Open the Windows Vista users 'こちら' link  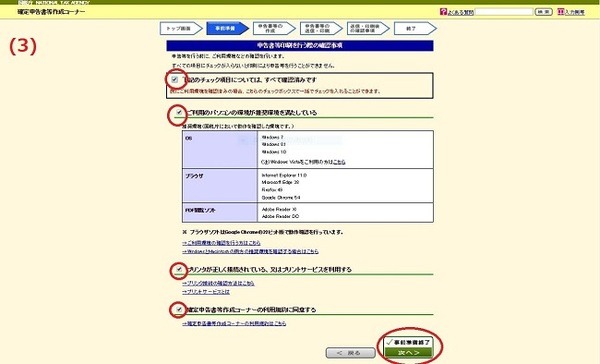(339, 162)
